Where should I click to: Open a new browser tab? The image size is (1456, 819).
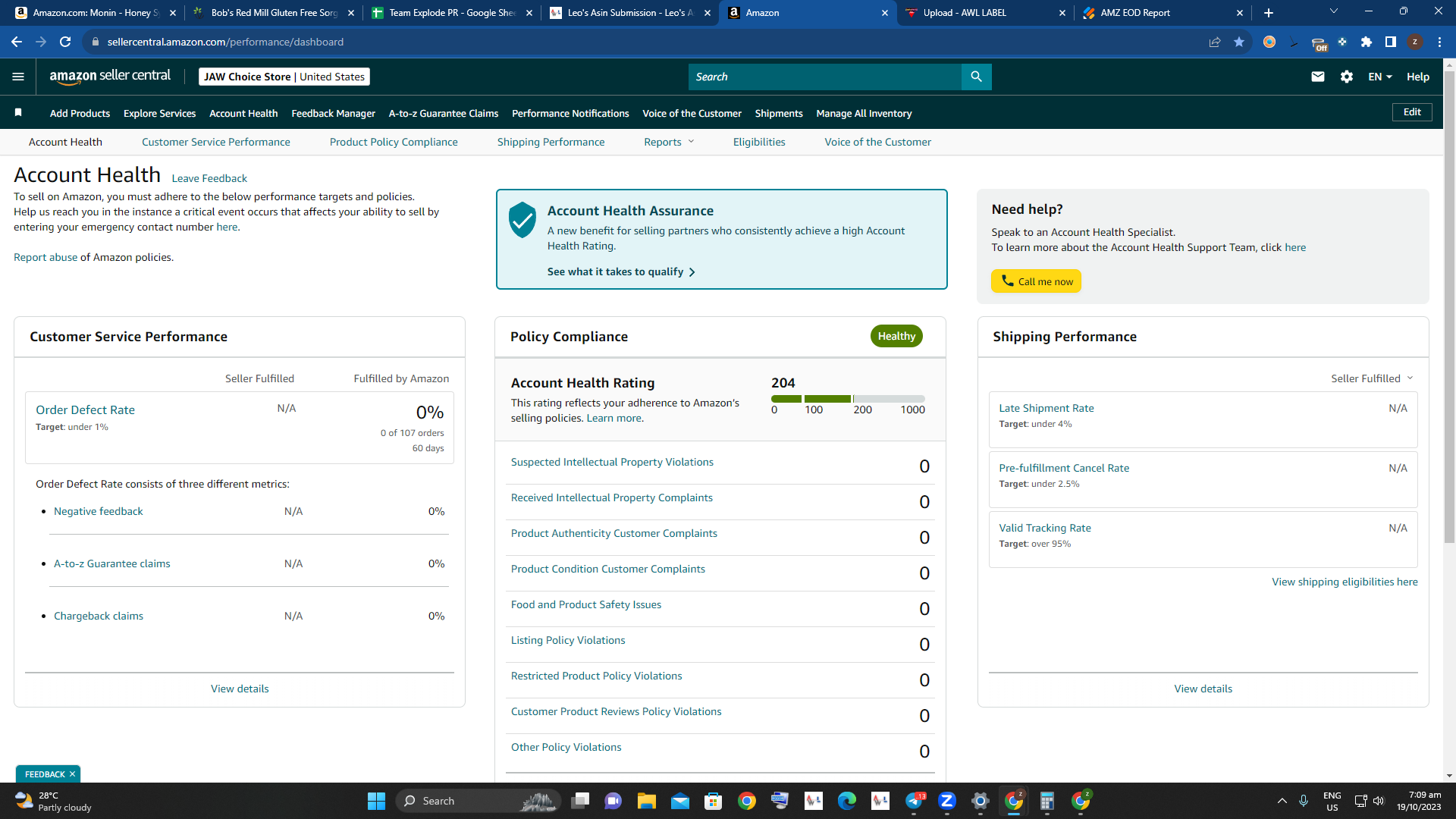click(x=1269, y=13)
